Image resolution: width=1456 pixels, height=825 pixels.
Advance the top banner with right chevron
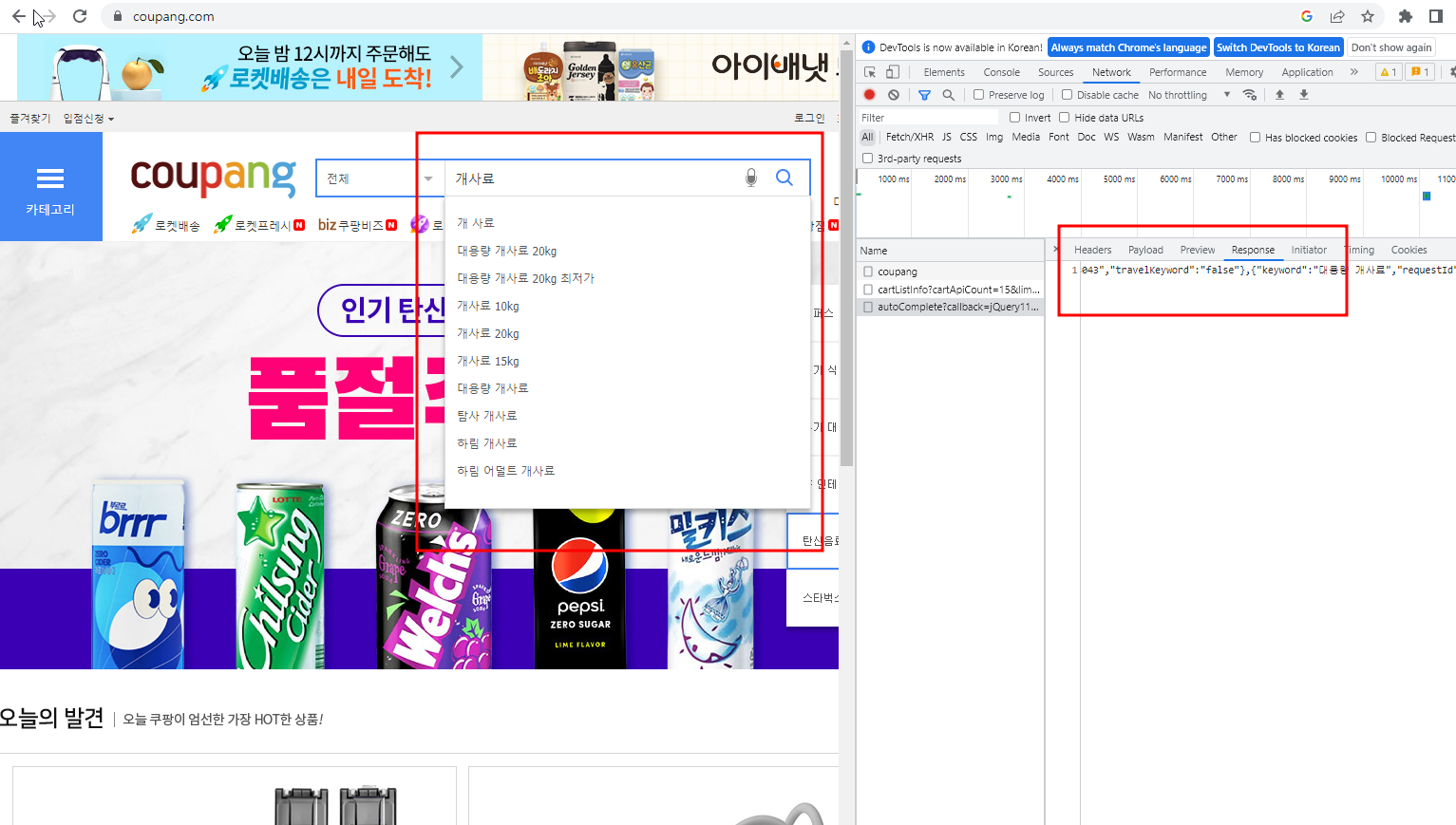457,67
